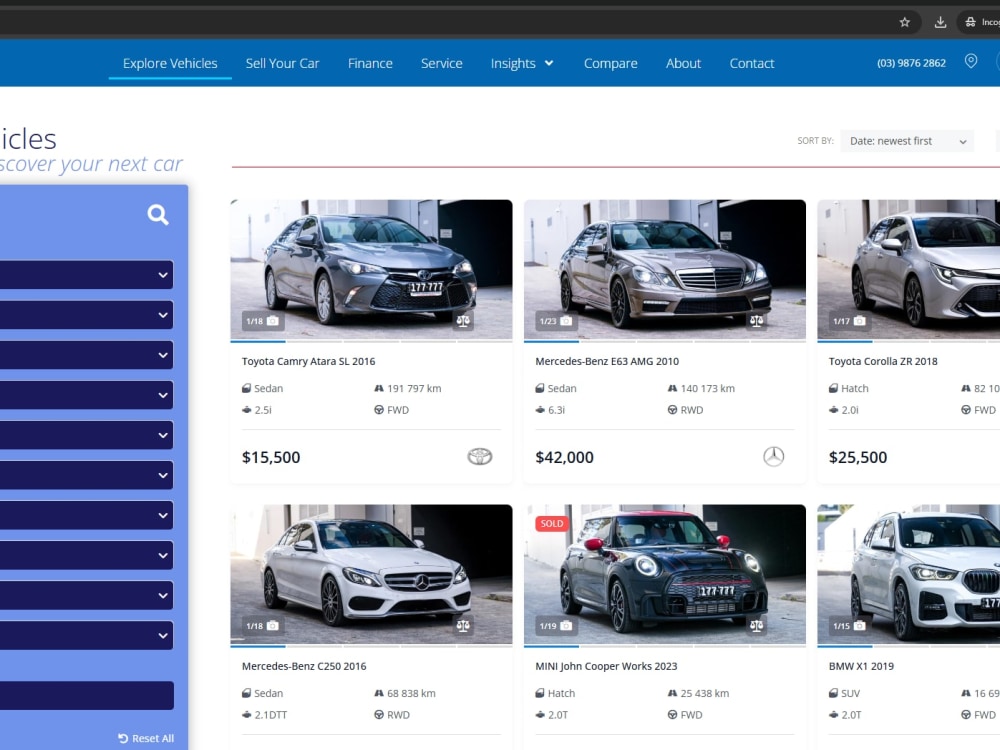Image resolution: width=1000 pixels, height=750 pixels.
Task: Click the image progress bar under E63 photo
Action: pyautogui.click(x=665, y=341)
